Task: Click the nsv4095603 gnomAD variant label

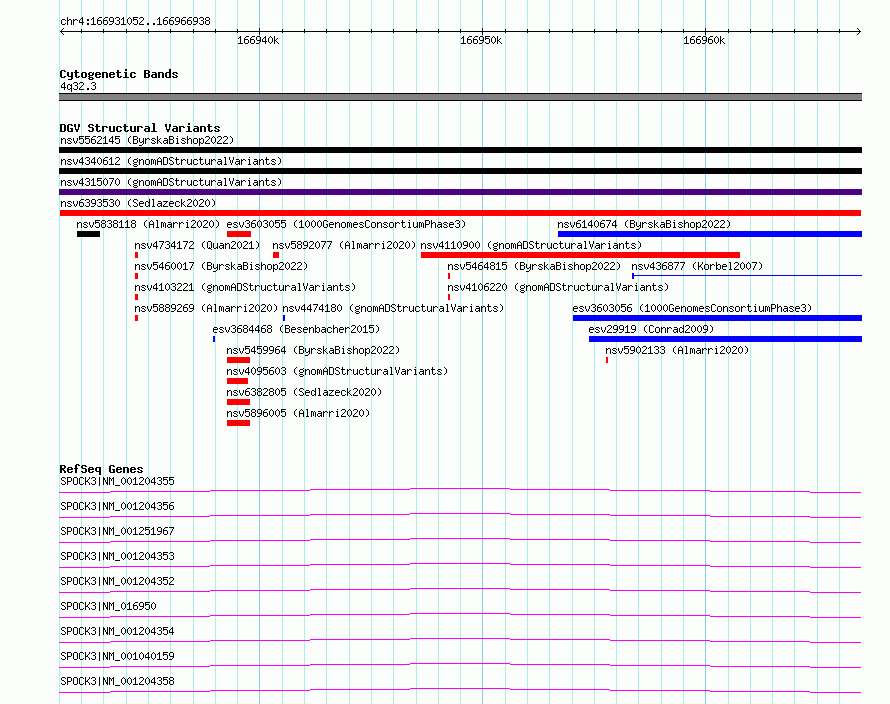Action: coord(337,371)
